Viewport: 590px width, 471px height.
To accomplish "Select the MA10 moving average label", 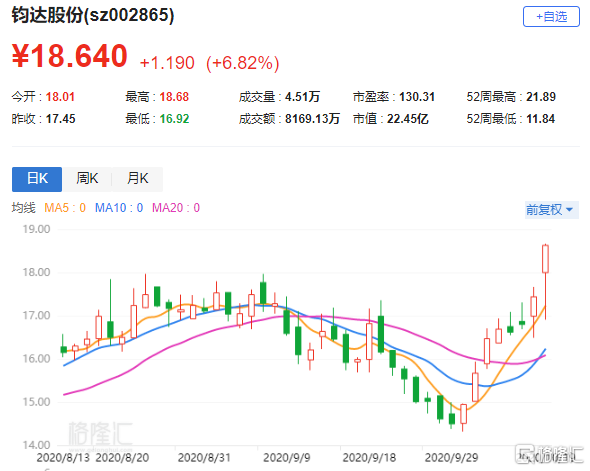I will coord(119,208).
